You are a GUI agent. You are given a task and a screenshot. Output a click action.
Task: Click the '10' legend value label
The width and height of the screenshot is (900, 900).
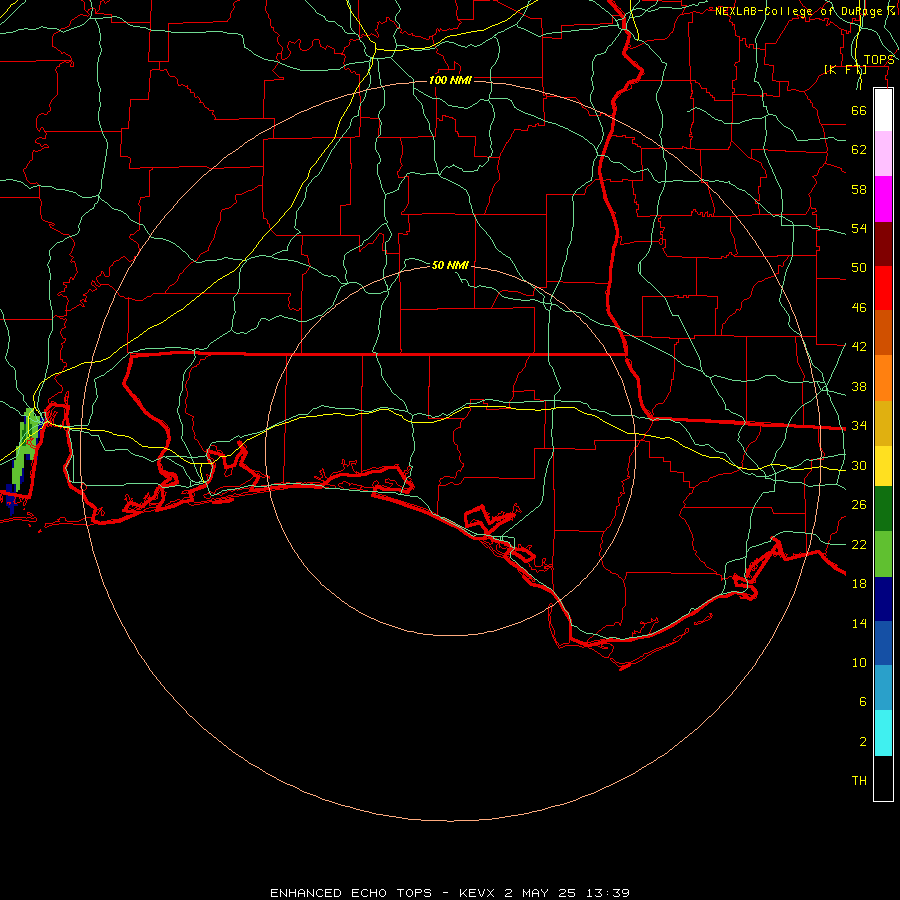click(859, 662)
